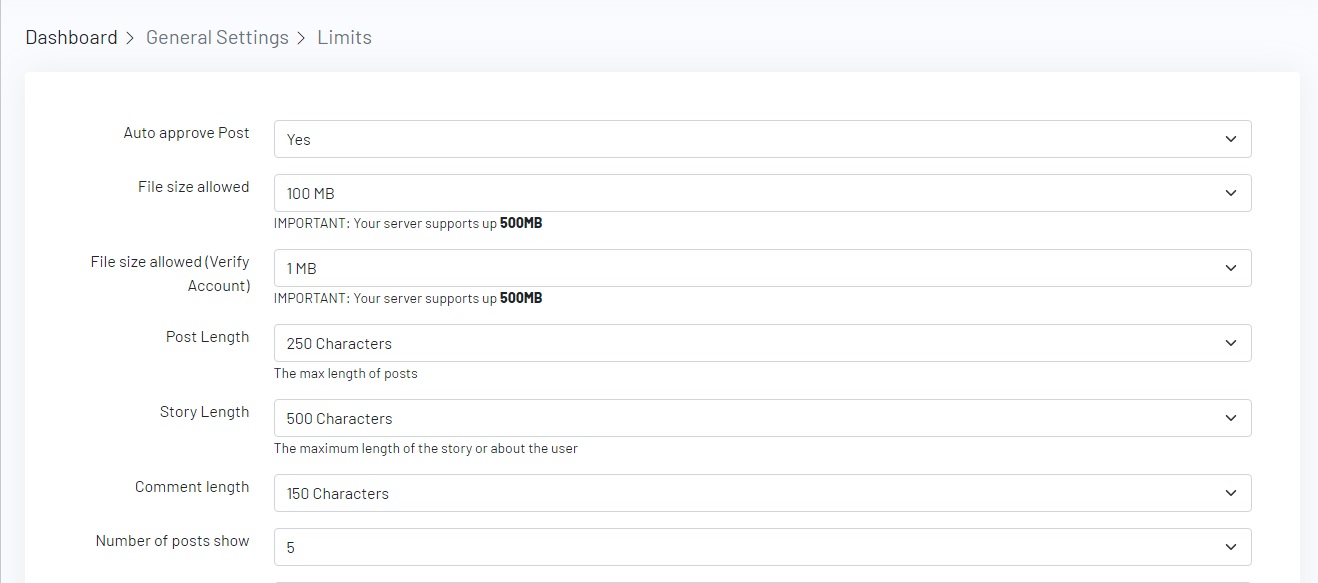Click the Limits breadcrumb item
The width and height of the screenshot is (1318, 583).
tap(344, 38)
